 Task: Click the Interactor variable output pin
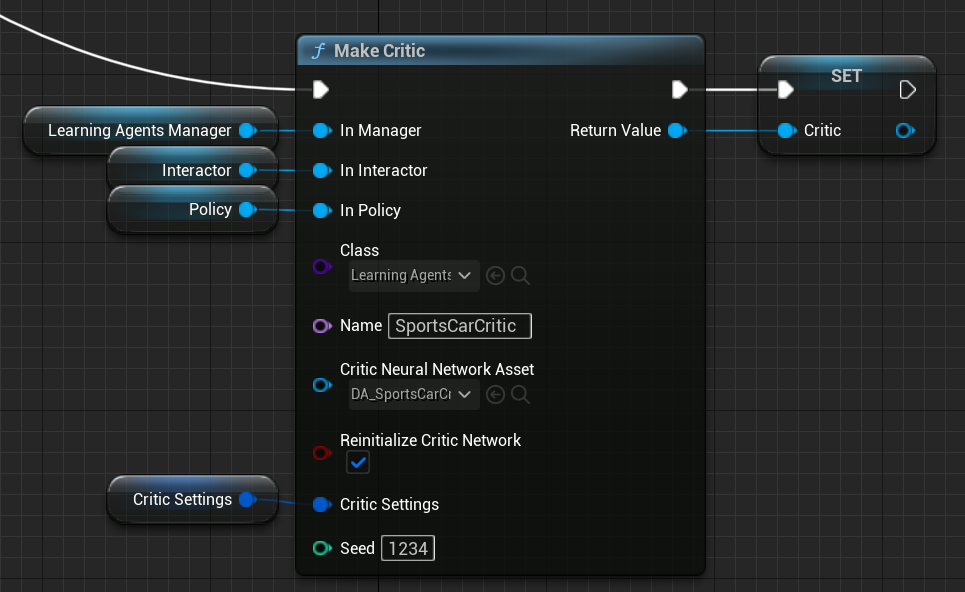(x=247, y=170)
